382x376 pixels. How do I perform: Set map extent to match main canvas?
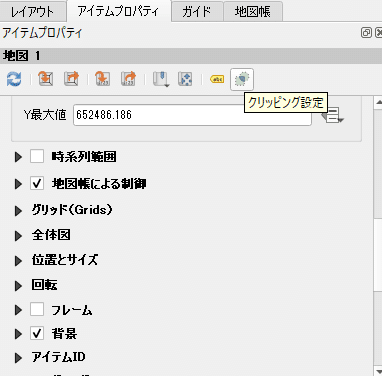(46, 79)
